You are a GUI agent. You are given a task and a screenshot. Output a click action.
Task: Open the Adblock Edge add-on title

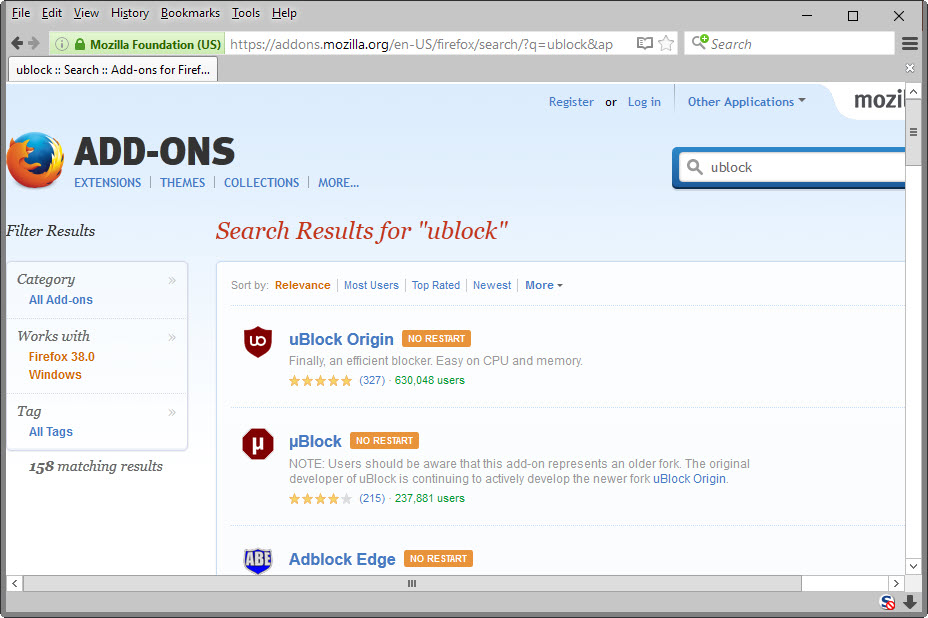(x=341, y=559)
